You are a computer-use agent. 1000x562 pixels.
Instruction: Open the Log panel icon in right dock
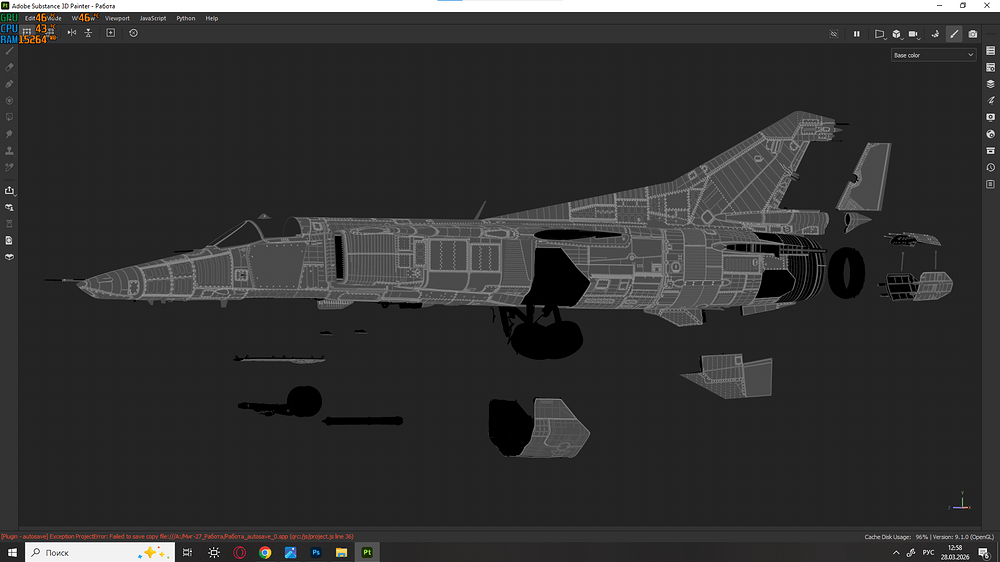pyautogui.click(x=990, y=184)
